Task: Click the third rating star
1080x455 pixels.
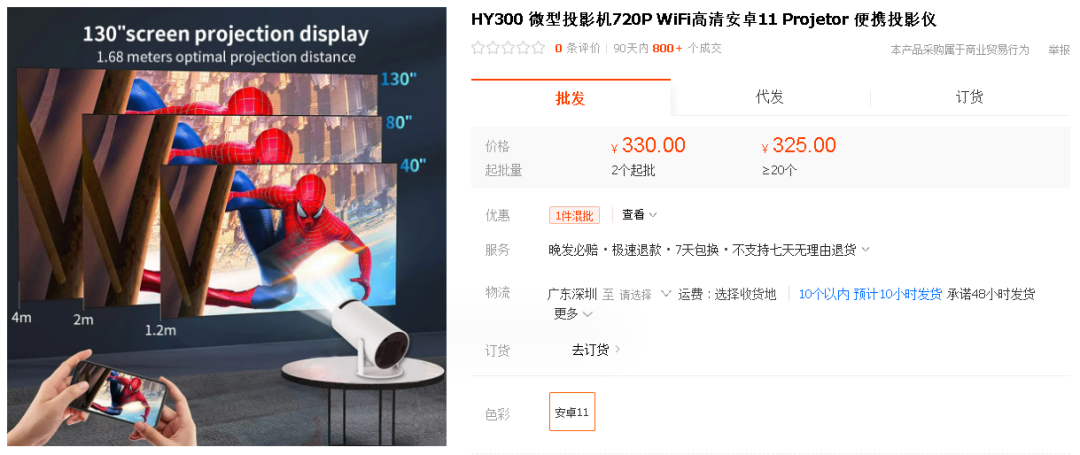Action: coord(508,48)
